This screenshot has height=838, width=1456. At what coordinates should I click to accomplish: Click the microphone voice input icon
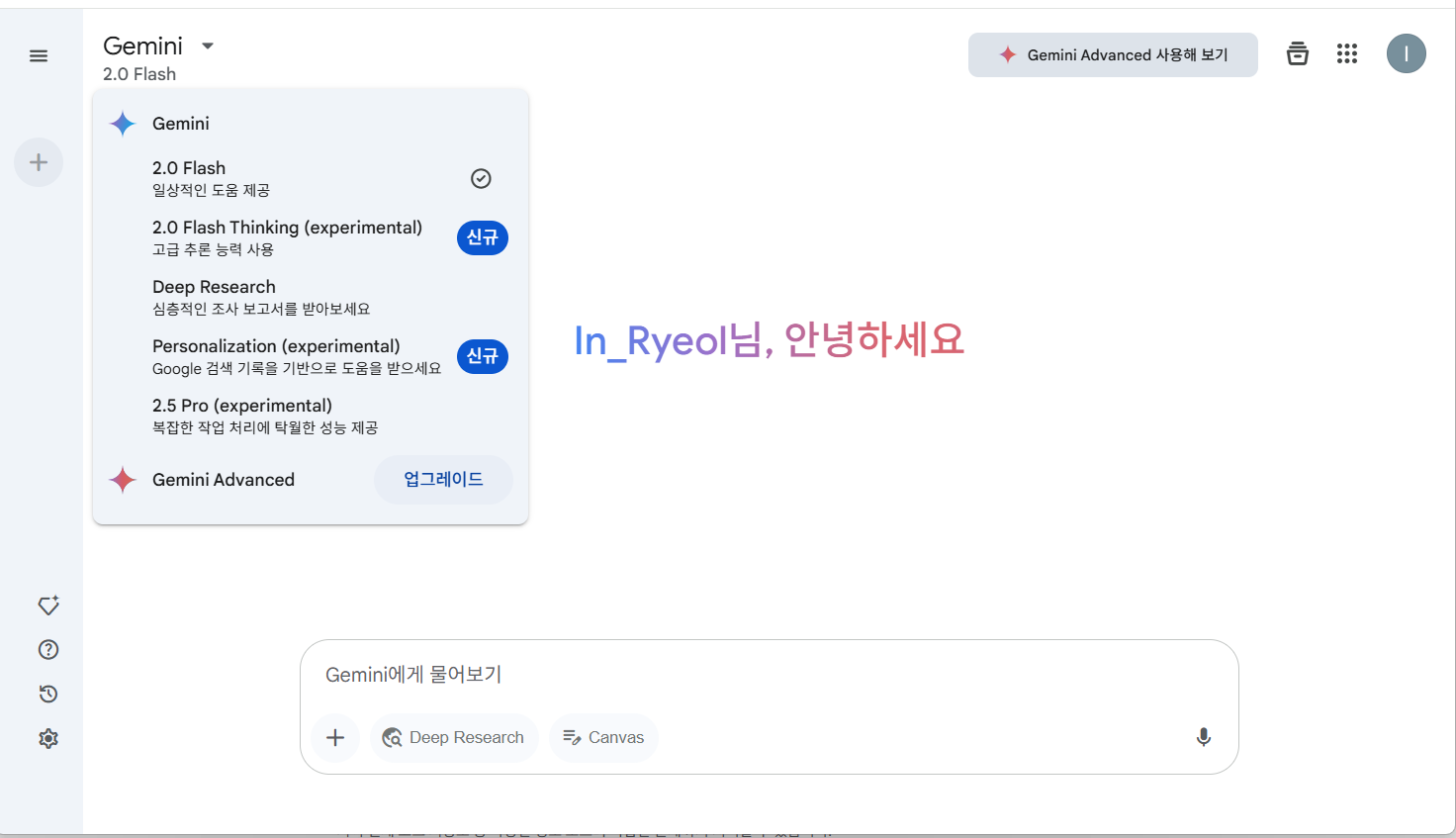pyautogui.click(x=1204, y=737)
